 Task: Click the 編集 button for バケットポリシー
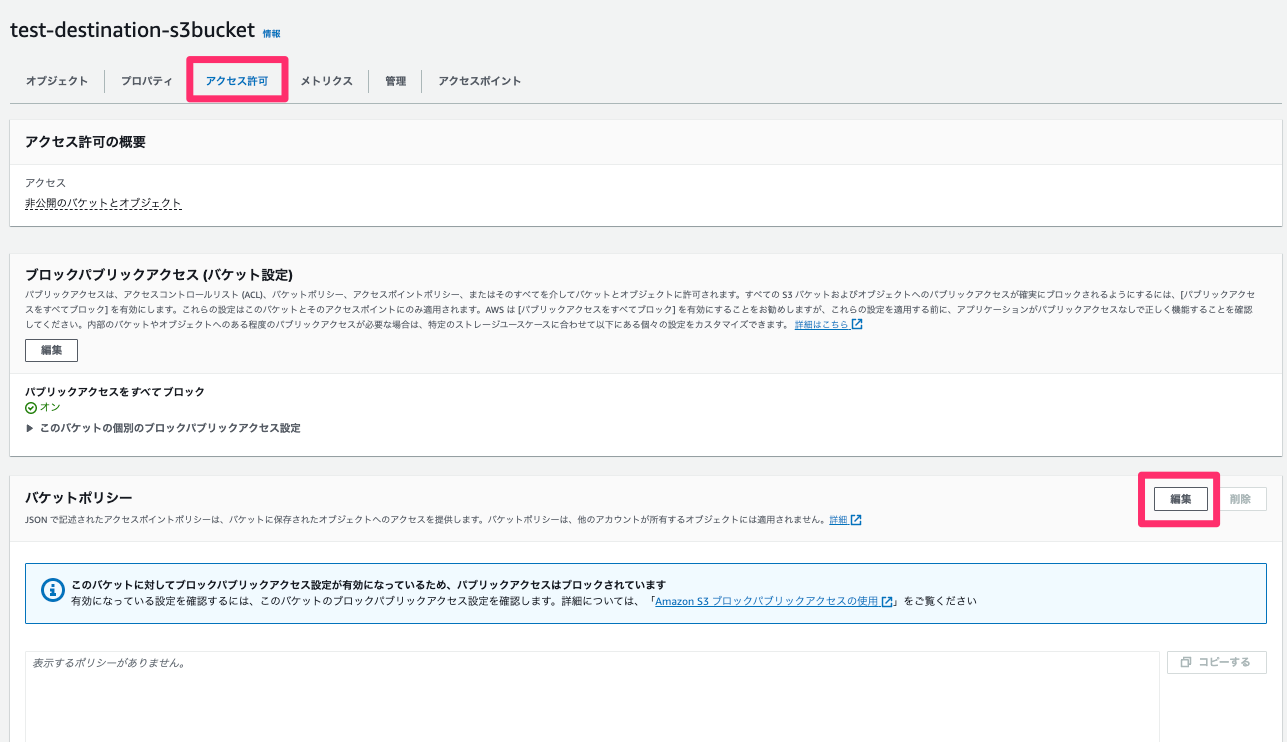(x=1180, y=498)
